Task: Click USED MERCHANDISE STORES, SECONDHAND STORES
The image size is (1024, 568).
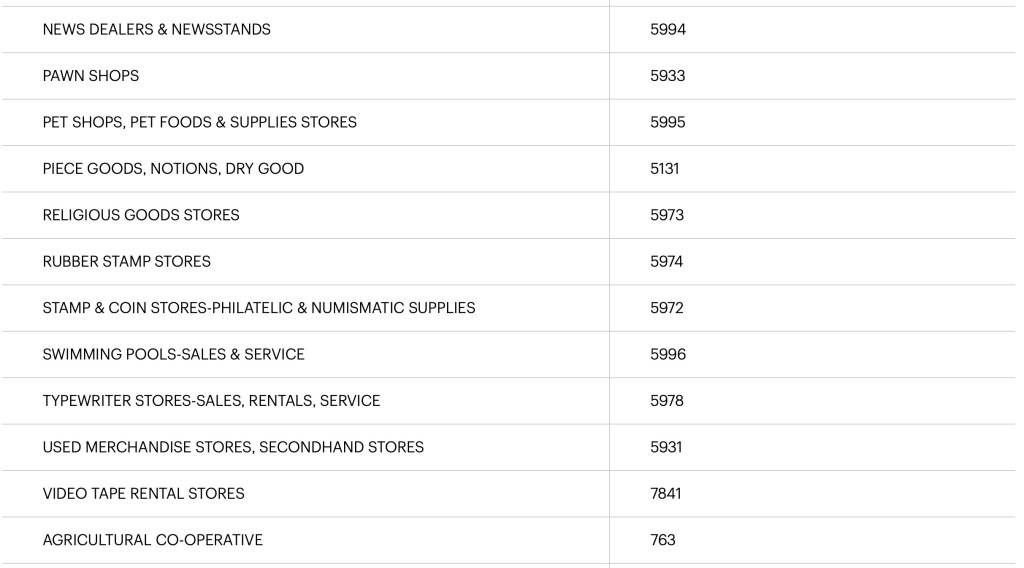Action: tap(233, 447)
